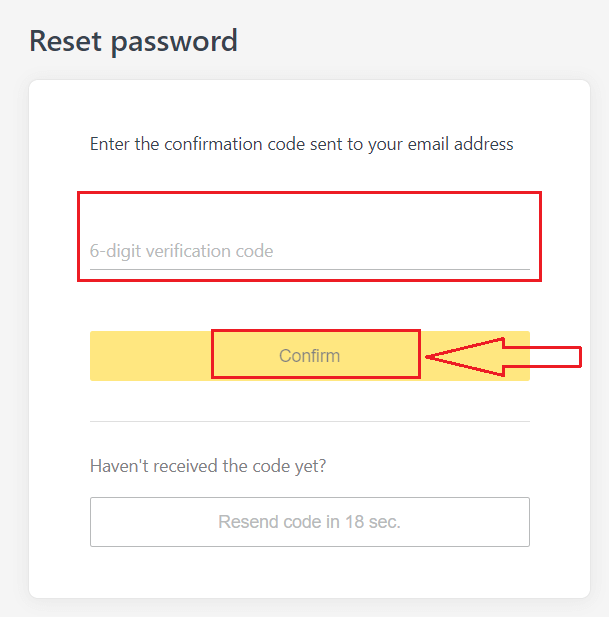Click the horizontal divider below Confirm

[x=309, y=421]
